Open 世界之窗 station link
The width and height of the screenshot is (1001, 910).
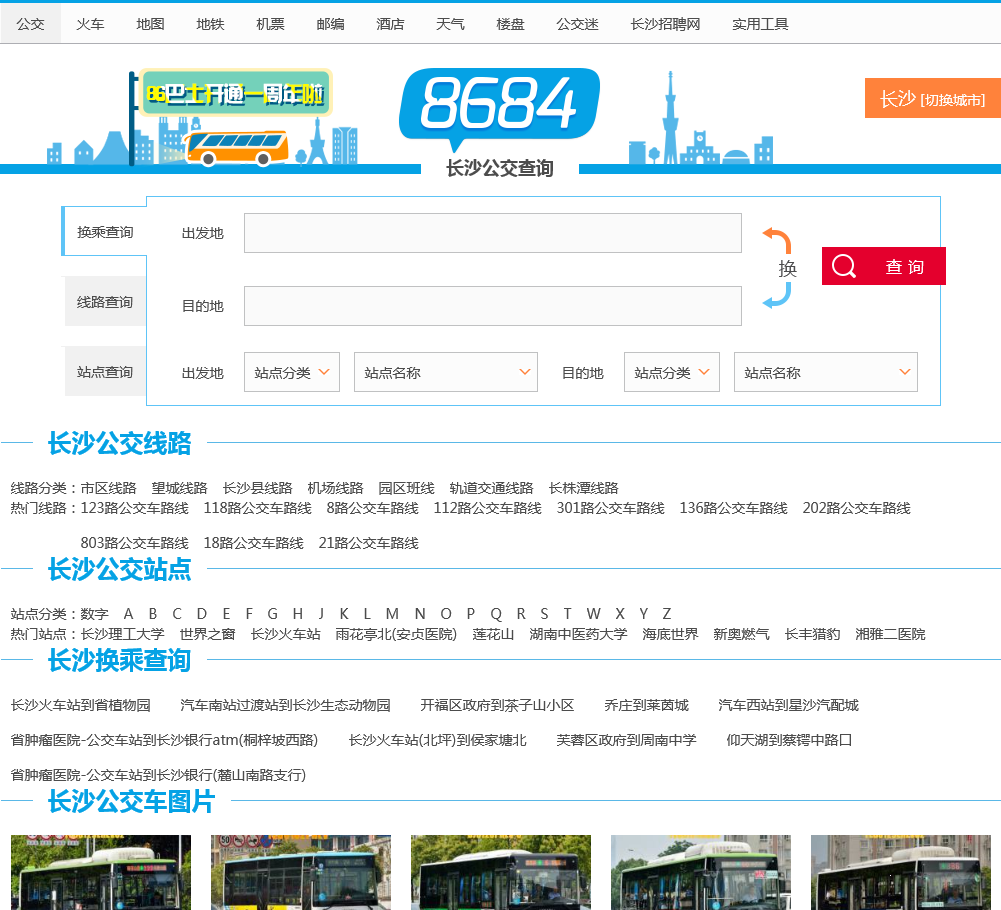207,634
